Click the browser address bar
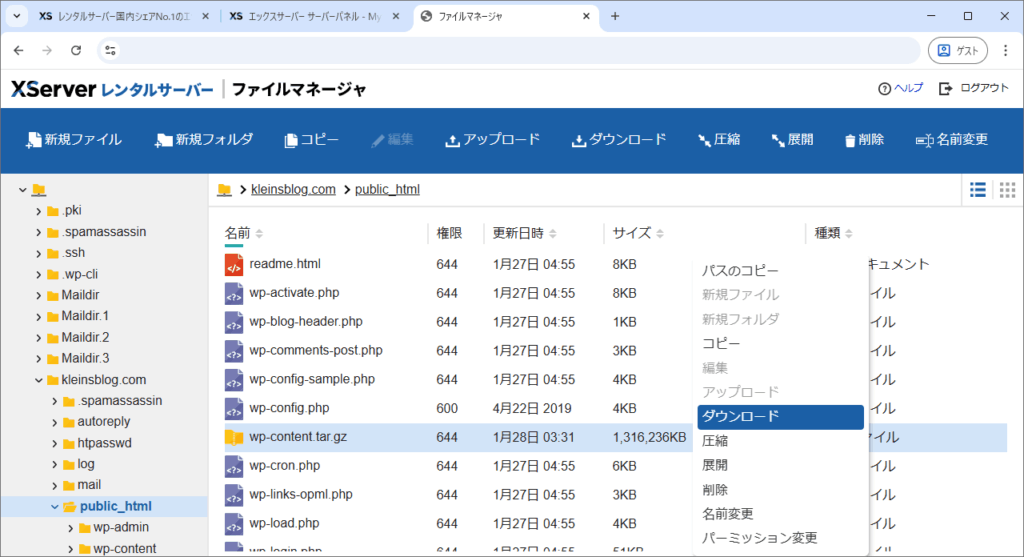The image size is (1024, 557). pos(520,50)
